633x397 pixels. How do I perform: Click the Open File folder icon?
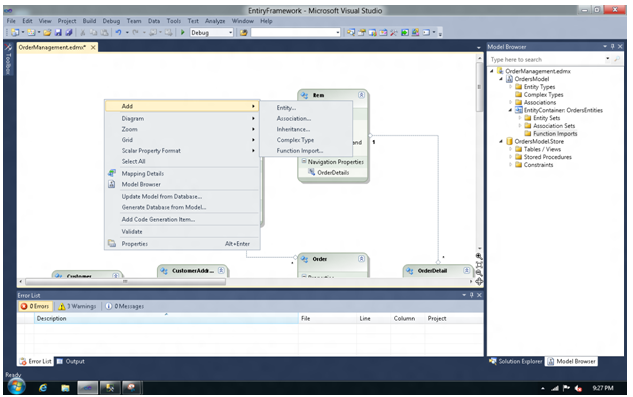pos(47,32)
